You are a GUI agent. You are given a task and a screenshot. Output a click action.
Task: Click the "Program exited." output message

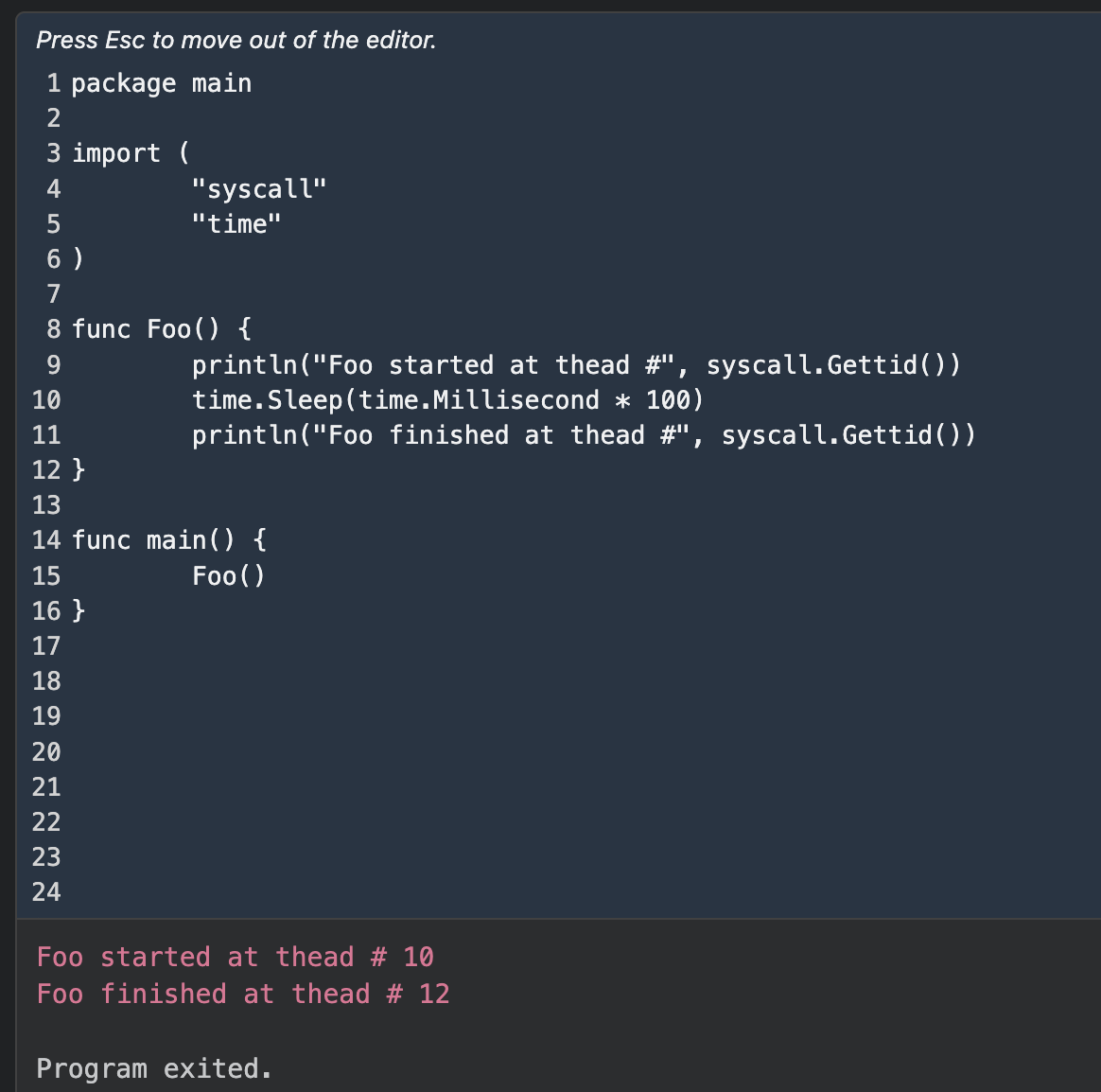point(154,1068)
